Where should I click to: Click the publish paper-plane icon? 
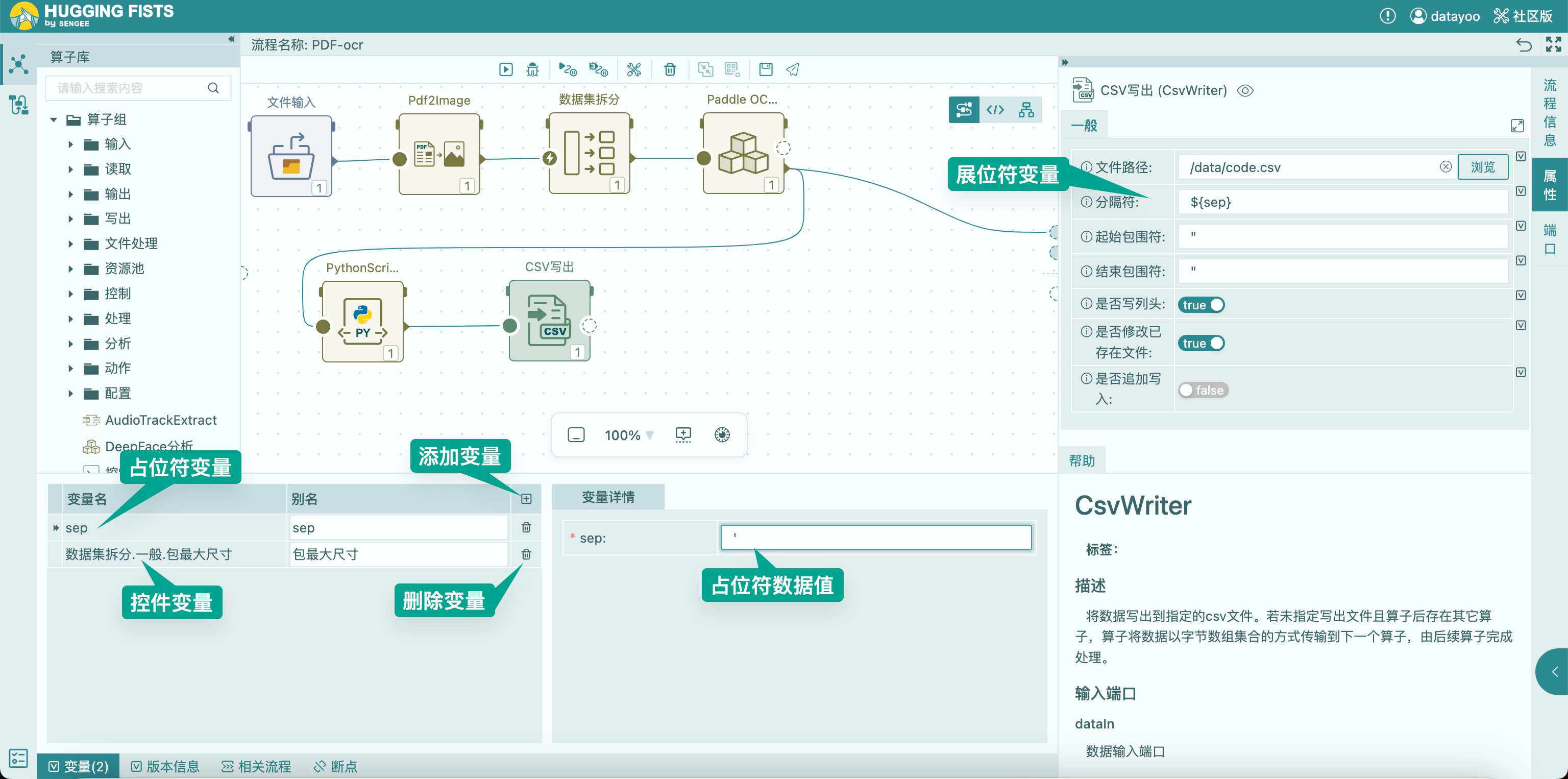(x=792, y=69)
